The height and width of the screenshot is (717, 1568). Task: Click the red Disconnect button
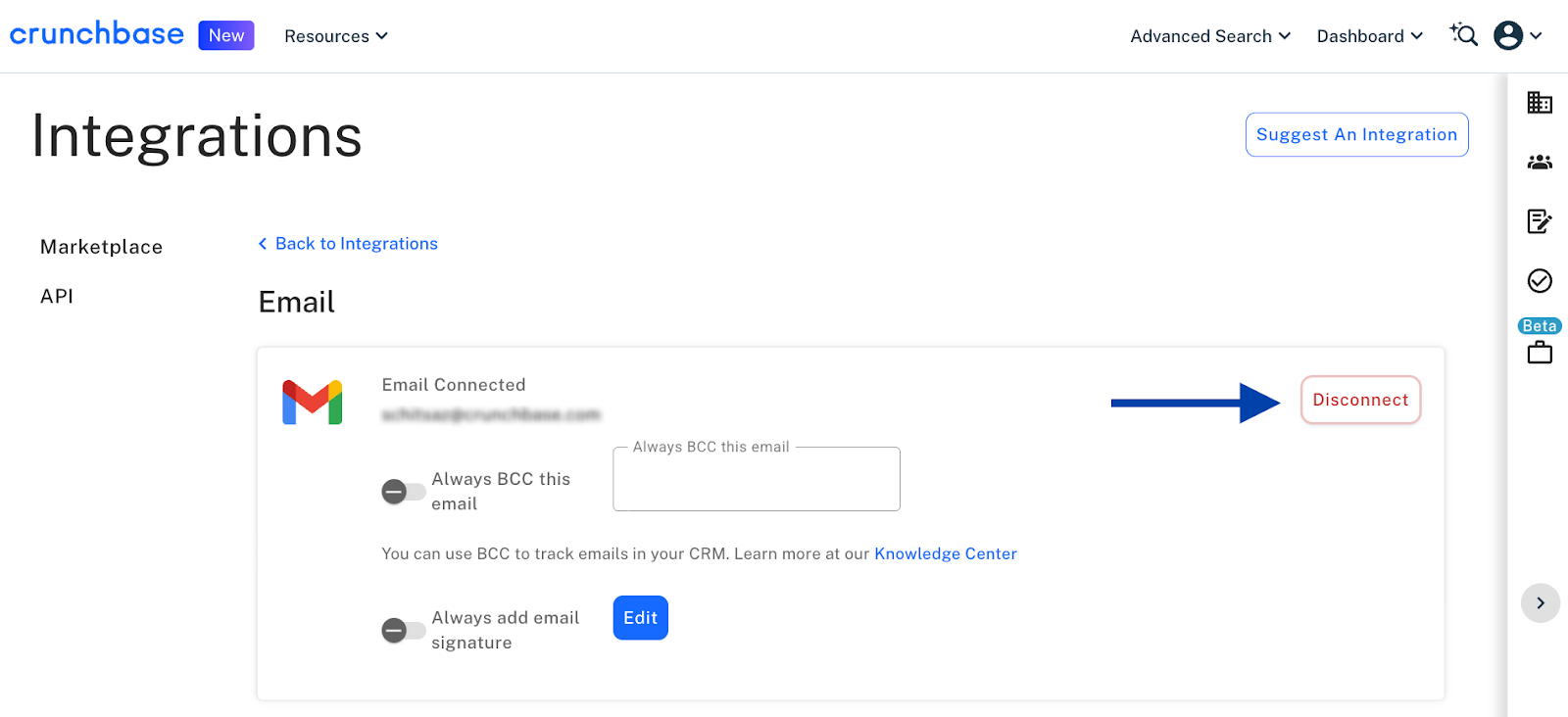coord(1360,400)
